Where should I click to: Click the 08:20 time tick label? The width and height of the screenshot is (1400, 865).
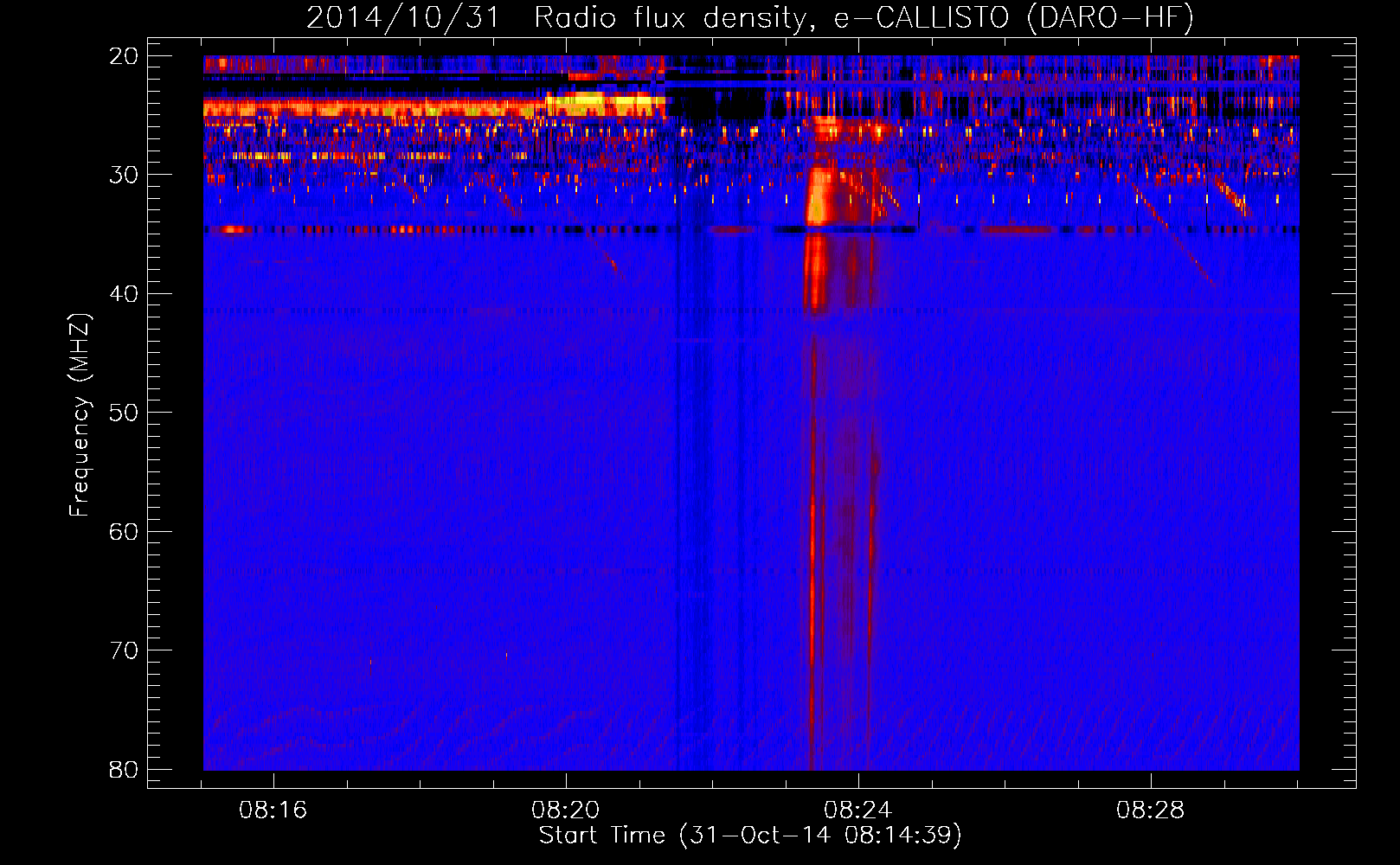566,811
